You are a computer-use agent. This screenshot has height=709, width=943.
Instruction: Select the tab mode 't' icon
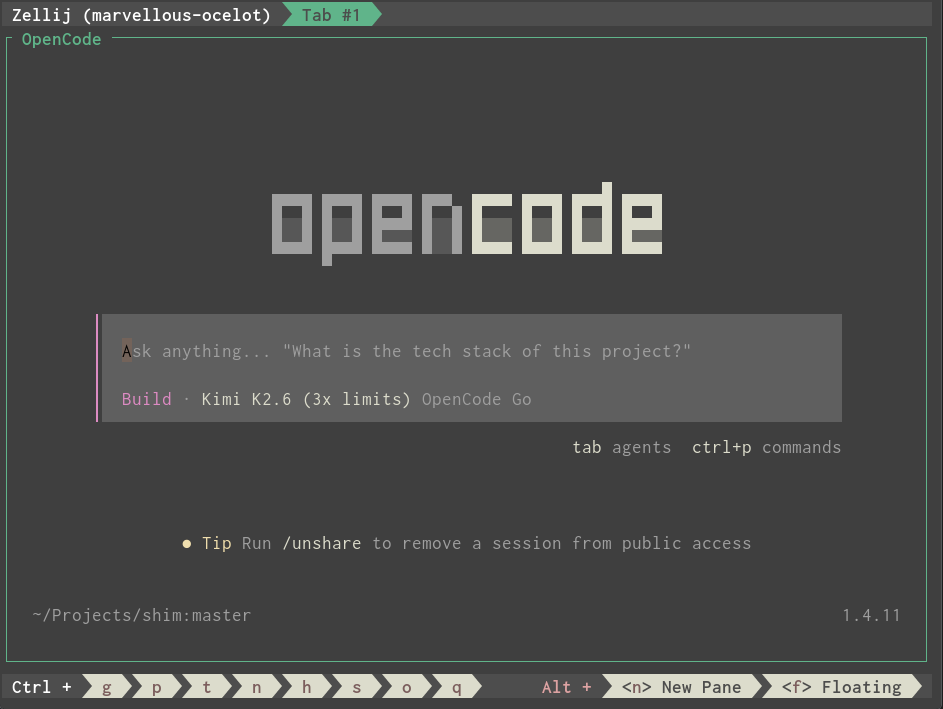pyautogui.click(x=206, y=687)
